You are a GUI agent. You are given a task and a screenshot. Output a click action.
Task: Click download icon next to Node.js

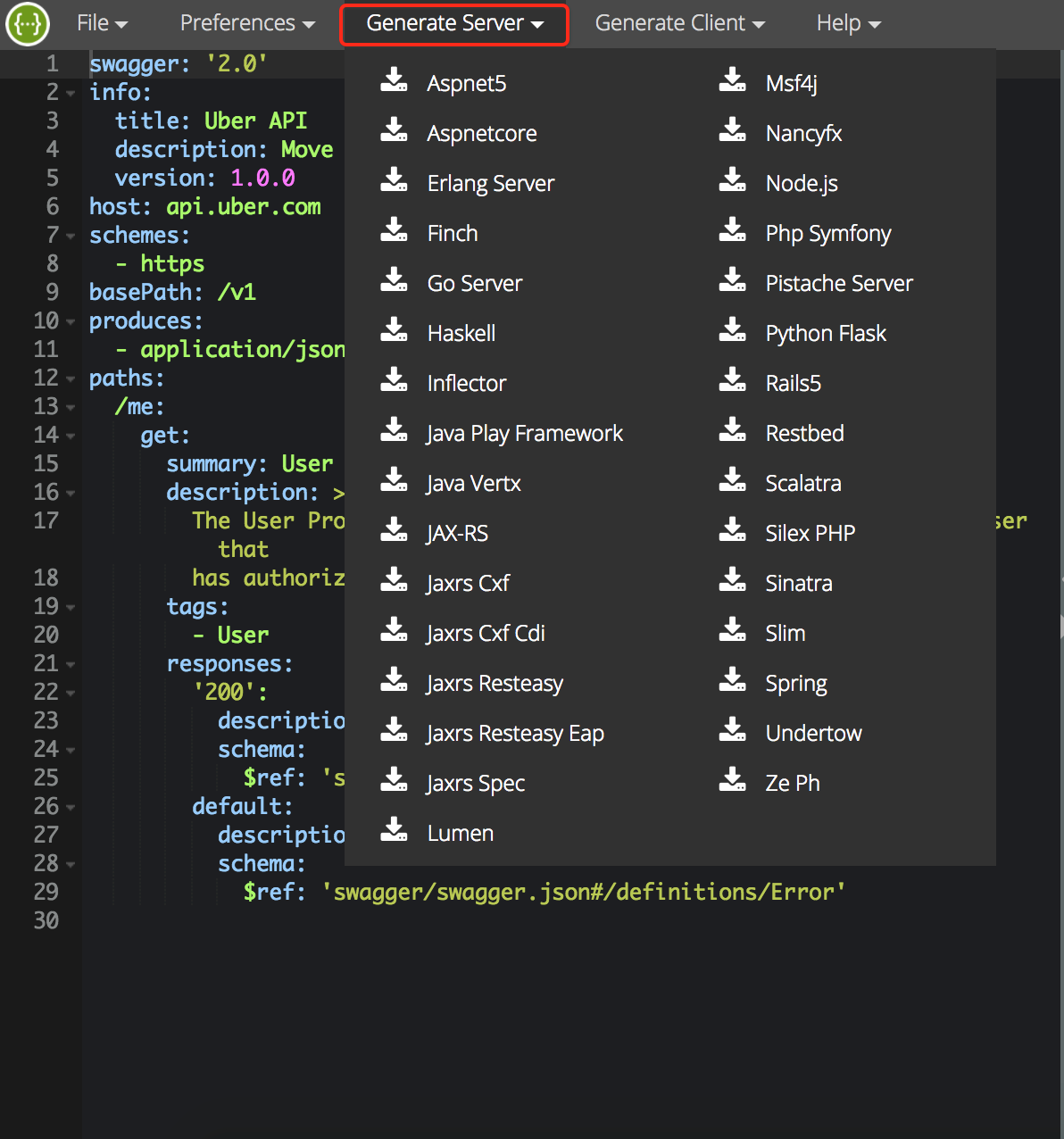(x=733, y=180)
